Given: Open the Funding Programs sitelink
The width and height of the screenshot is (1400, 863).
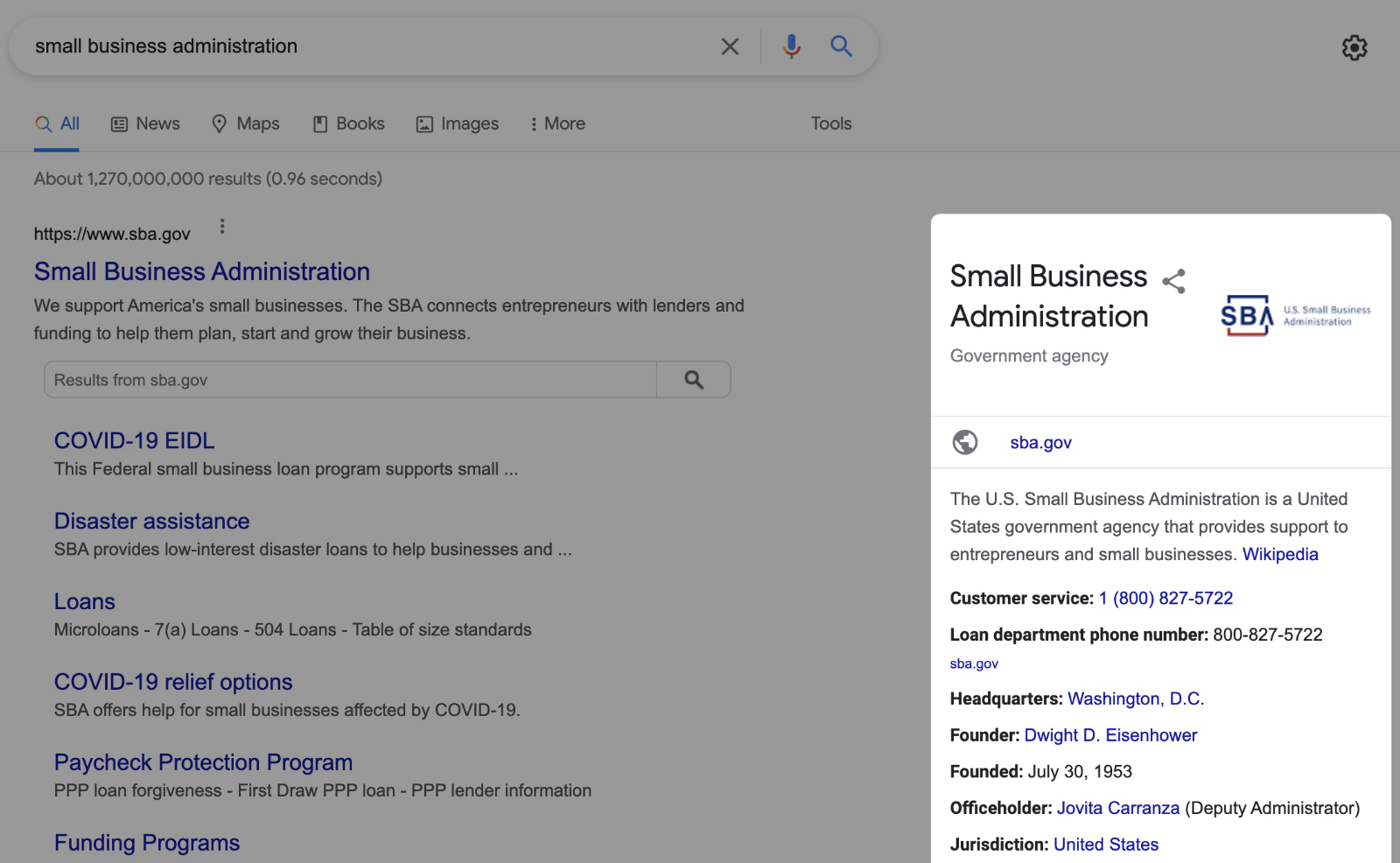Looking at the screenshot, I should [147, 843].
